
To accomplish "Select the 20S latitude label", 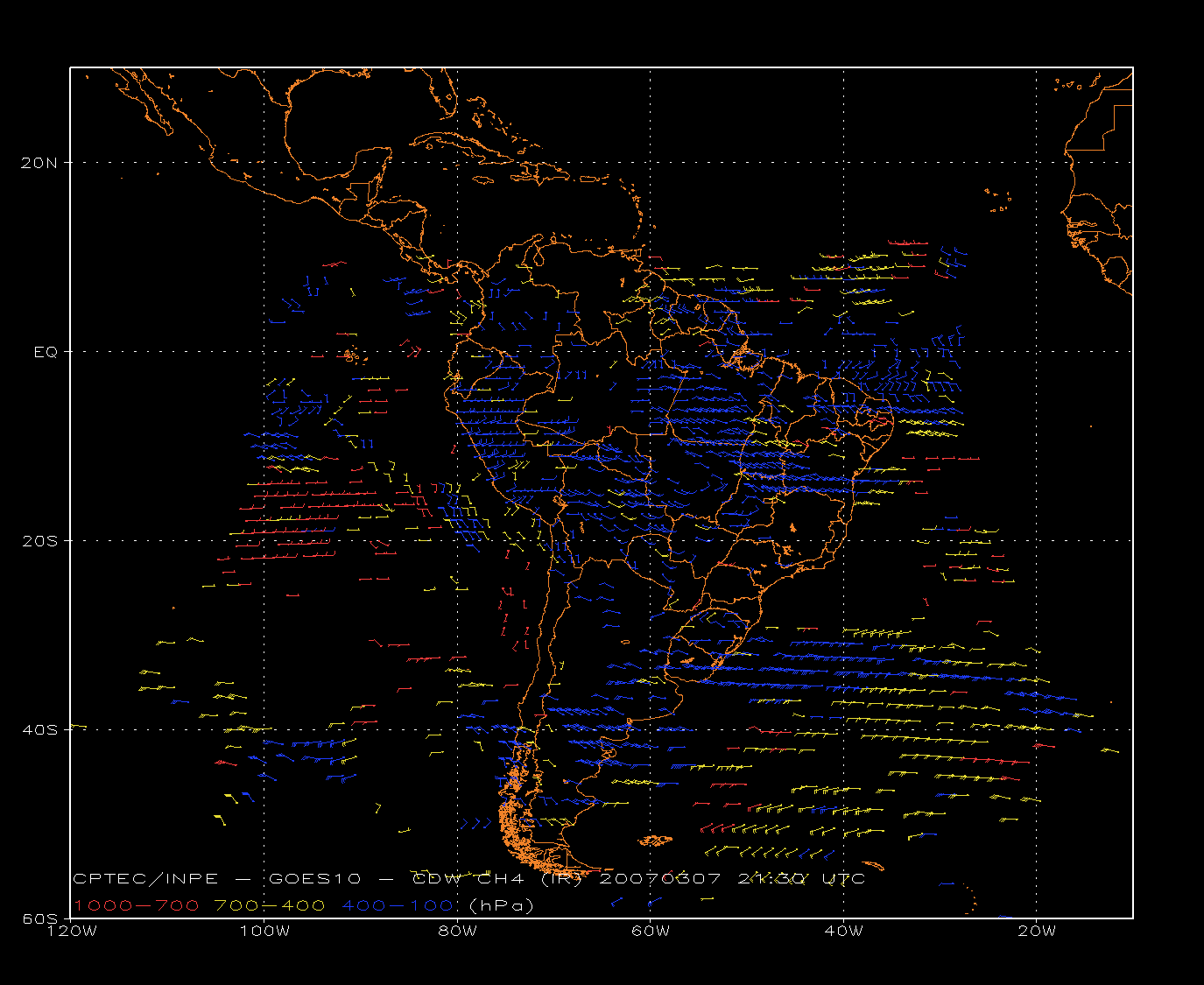I will pyautogui.click(x=42, y=541).
